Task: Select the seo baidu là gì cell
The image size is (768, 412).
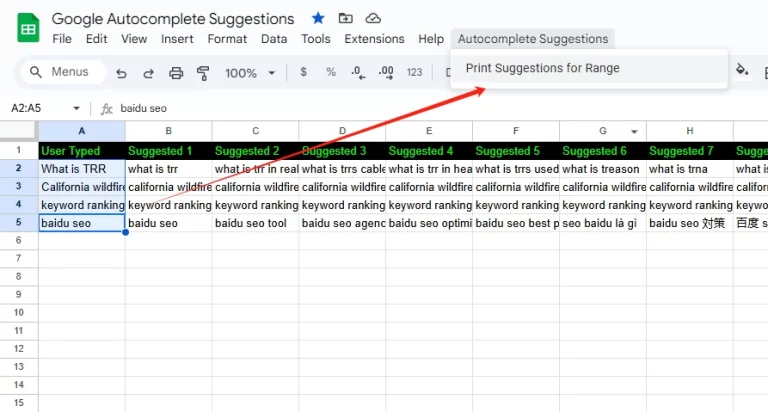Action: point(603,223)
